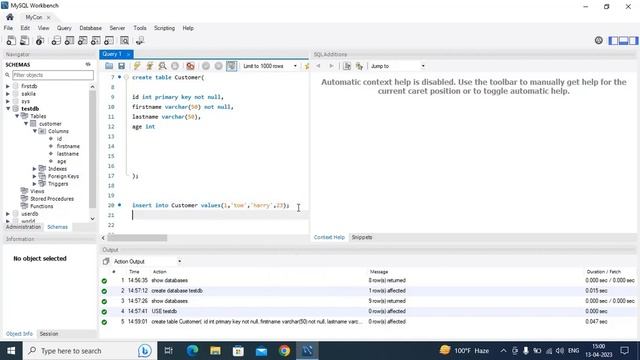Open Microsoft Edge from the taskbar
640x360 pixels.
point(192,351)
